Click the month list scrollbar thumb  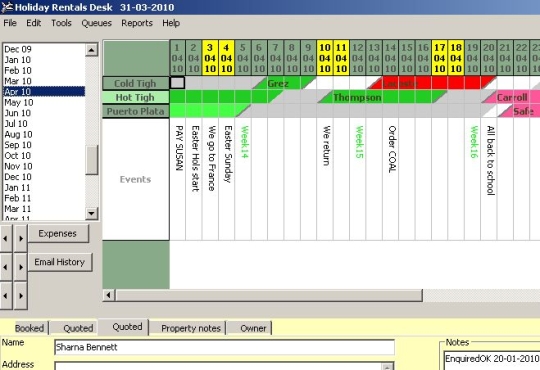(x=92, y=160)
